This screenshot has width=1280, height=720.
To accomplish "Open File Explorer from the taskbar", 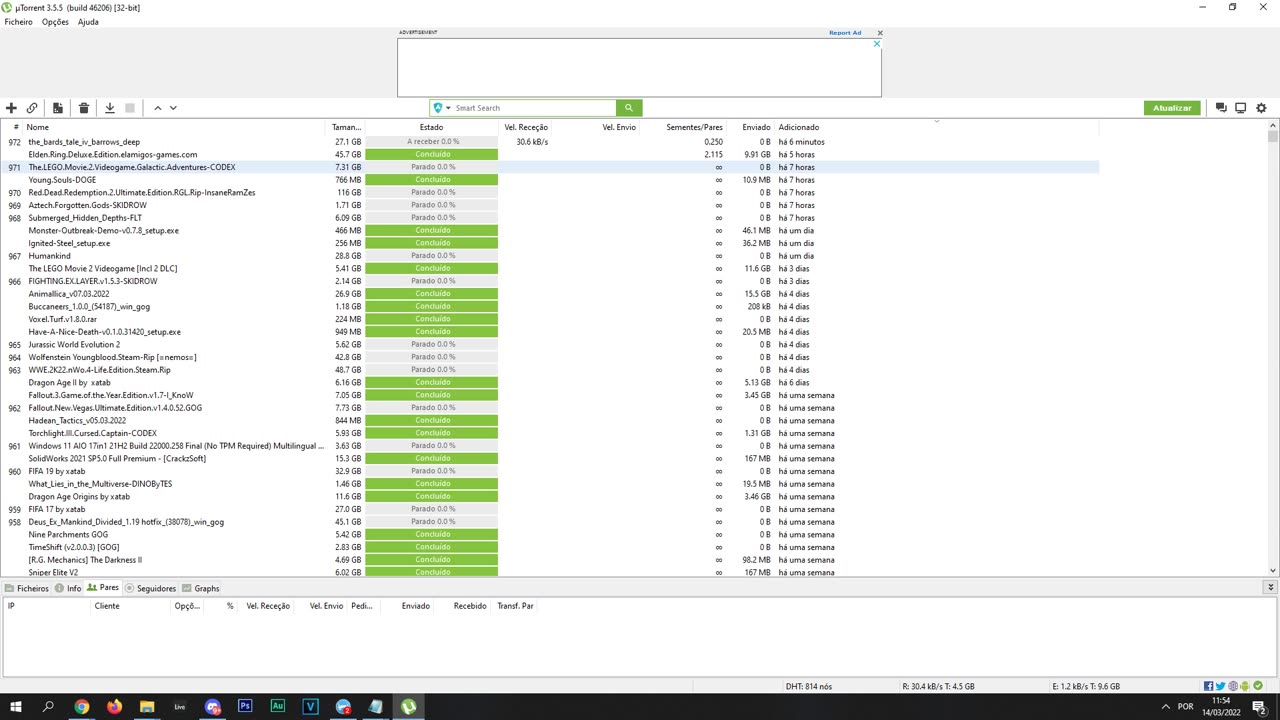I will 147,706.
